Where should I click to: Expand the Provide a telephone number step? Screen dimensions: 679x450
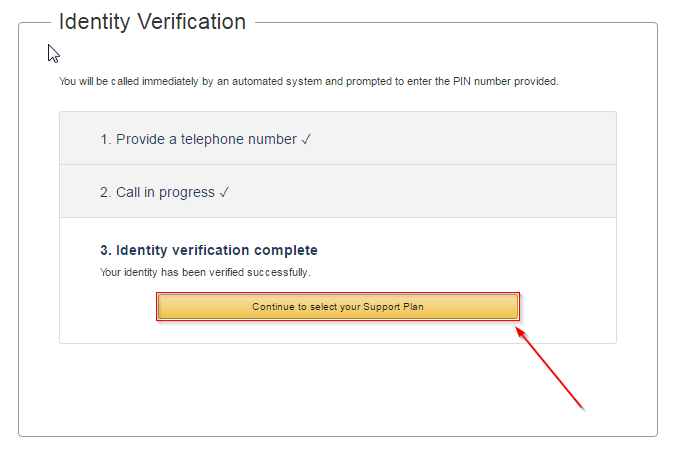pos(338,138)
